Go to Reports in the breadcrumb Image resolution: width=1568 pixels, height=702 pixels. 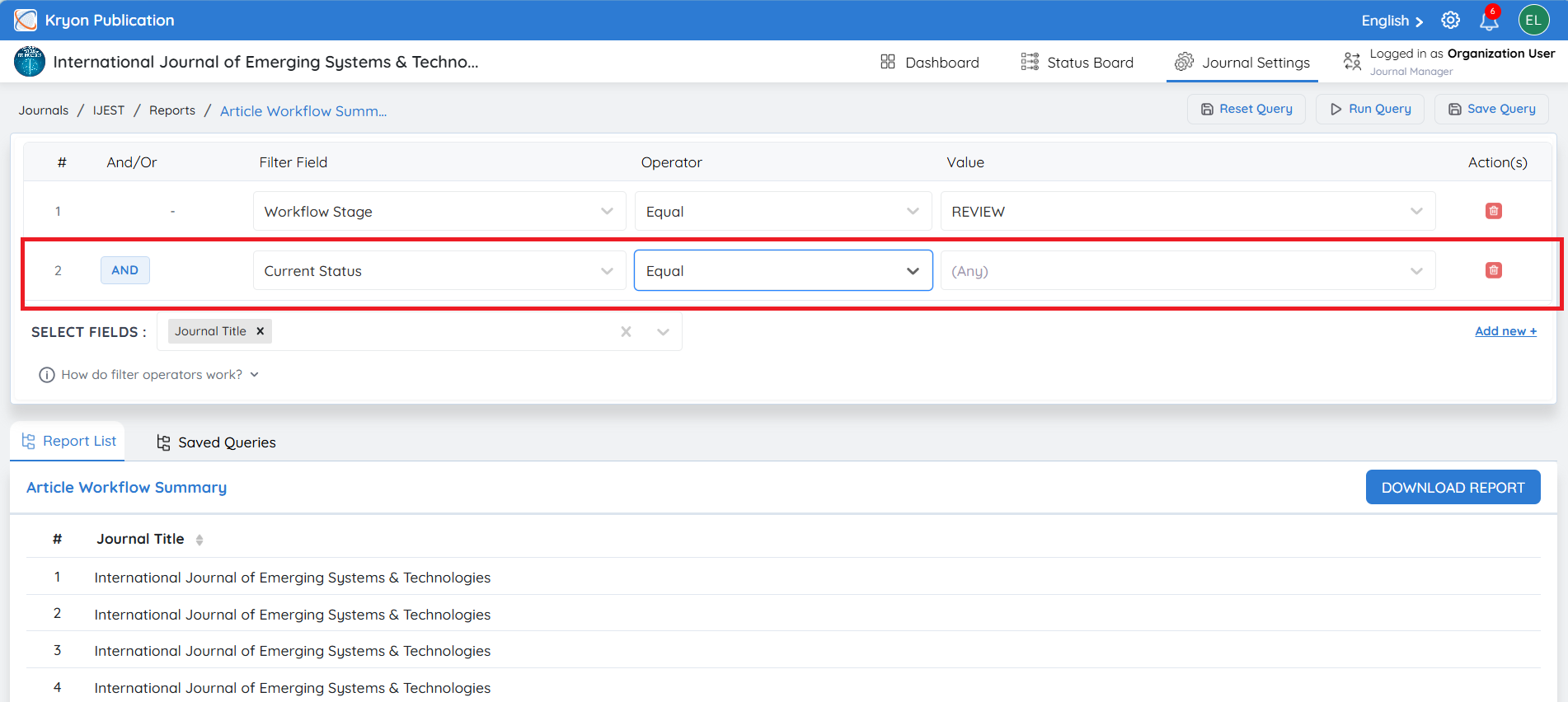172,110
